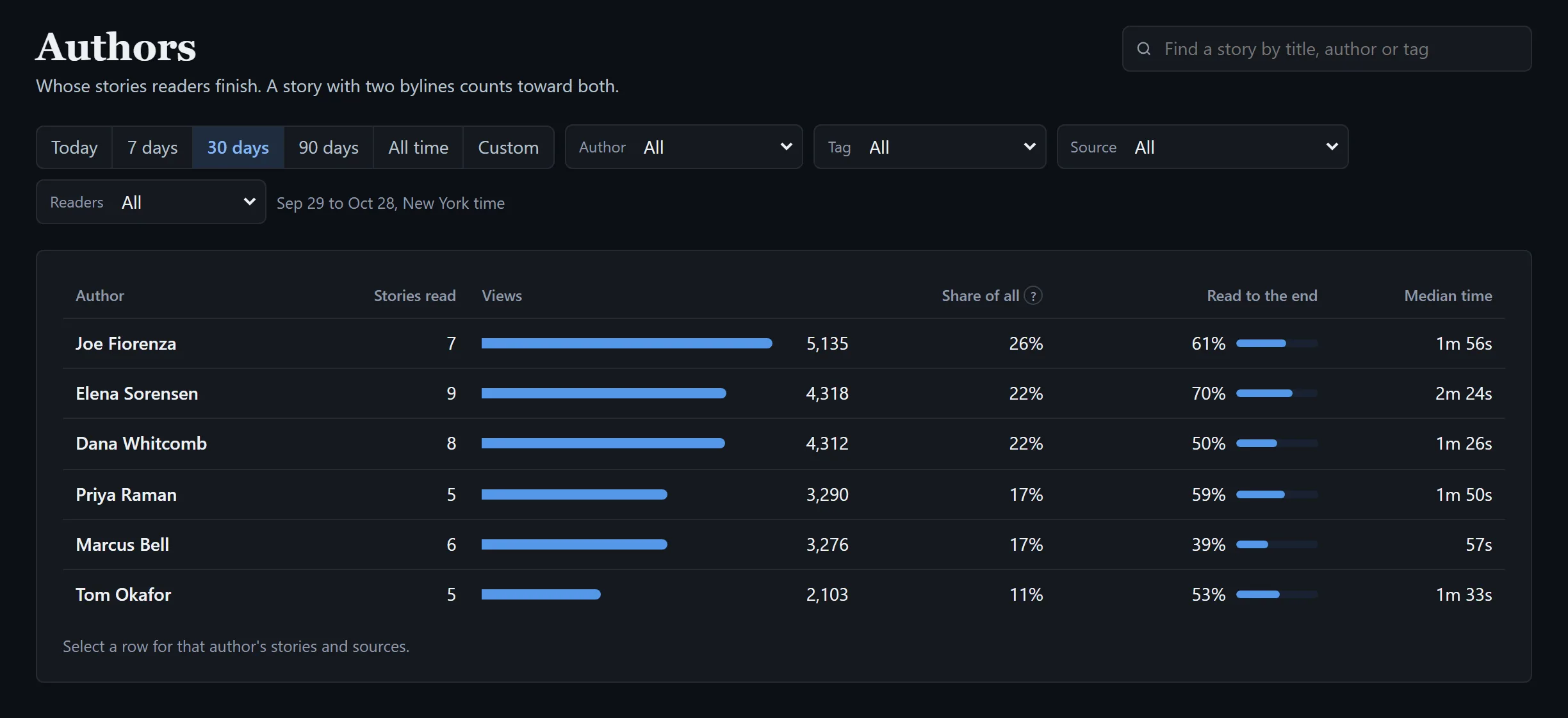Switch to the 7 days range

pos(152,147)
